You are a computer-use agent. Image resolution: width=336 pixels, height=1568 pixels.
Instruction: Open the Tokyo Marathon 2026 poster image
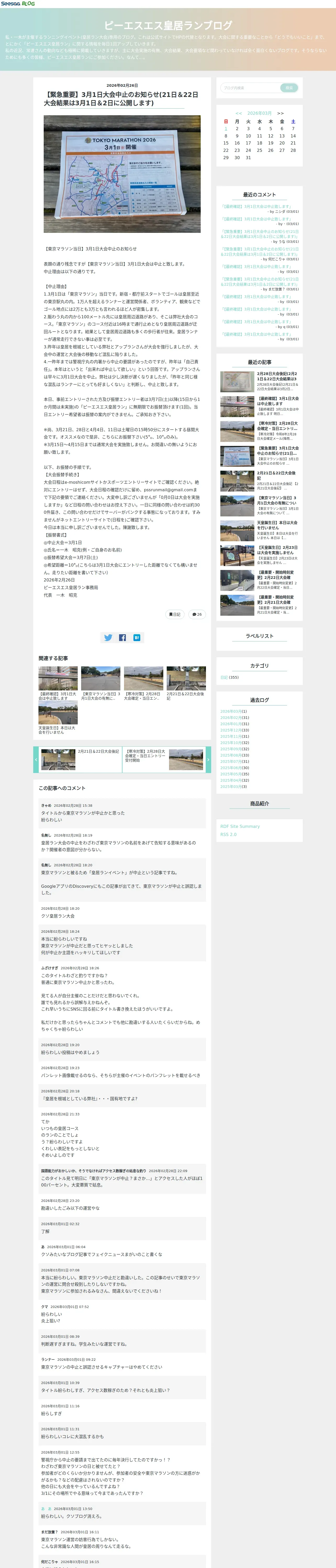coord(122,174)
